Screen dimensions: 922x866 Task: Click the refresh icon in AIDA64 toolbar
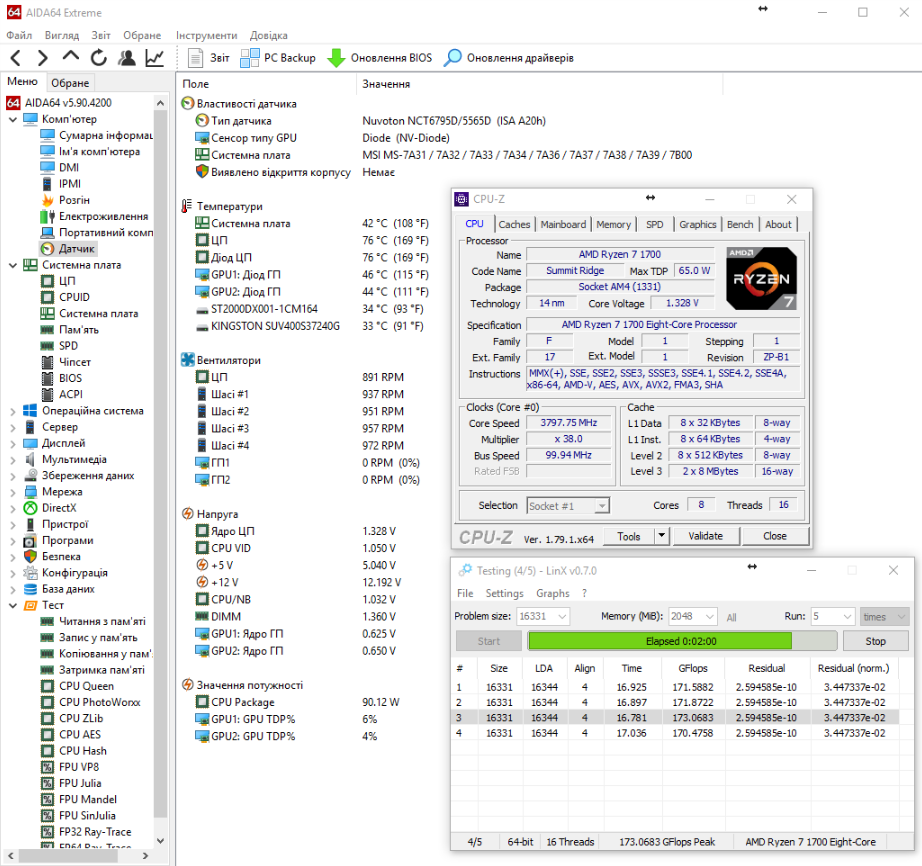click(98, 58)
